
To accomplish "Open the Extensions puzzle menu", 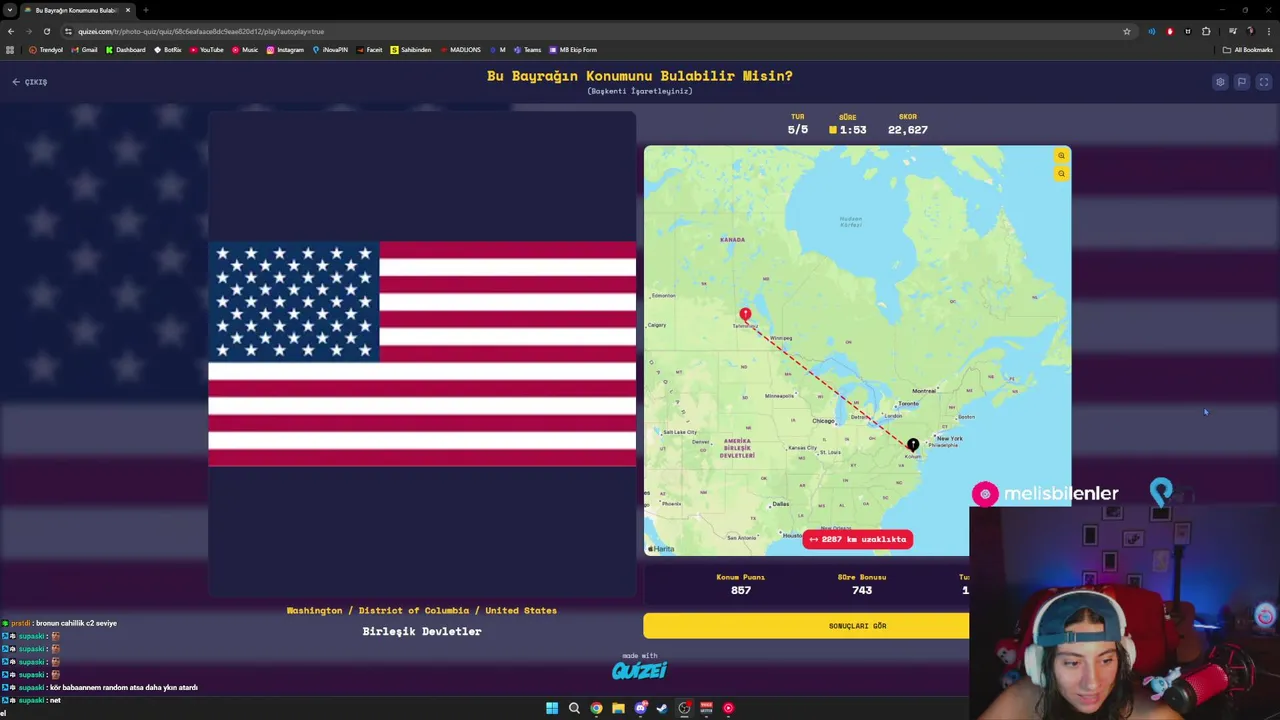I will tap(1206, 31).
